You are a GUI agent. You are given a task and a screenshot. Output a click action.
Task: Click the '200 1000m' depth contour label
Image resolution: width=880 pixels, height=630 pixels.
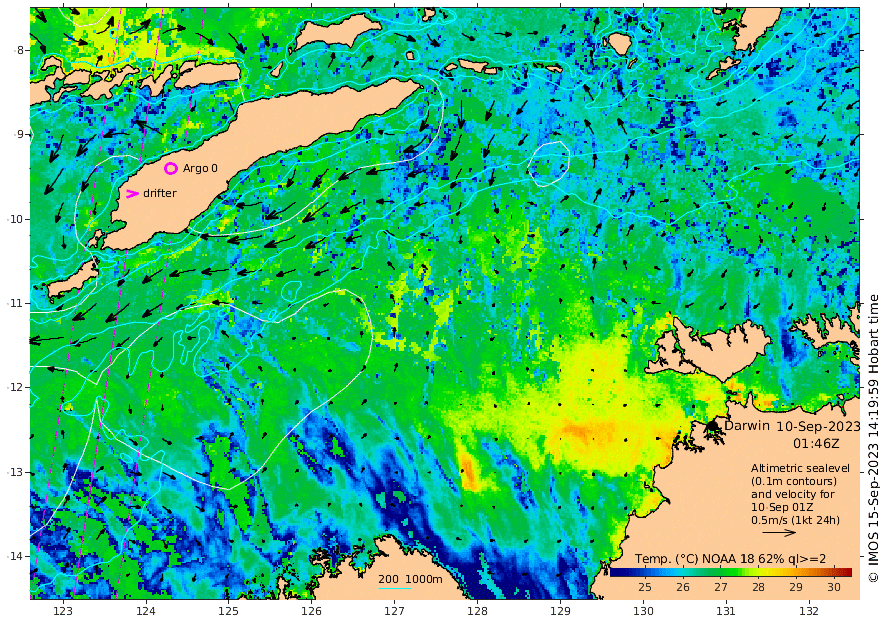410,579
